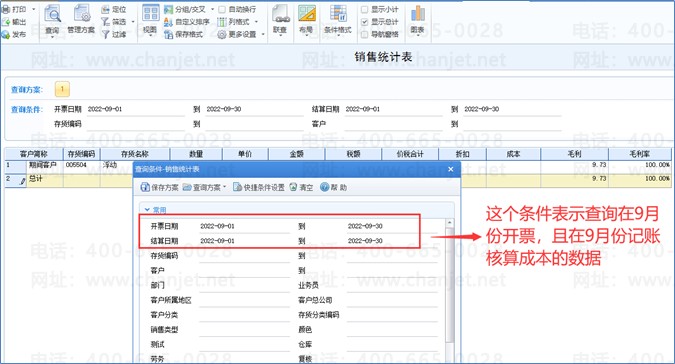This screenshot has width=675, height=364.
Task: Click the 发布 publish icon
Action: pos(6,34)
